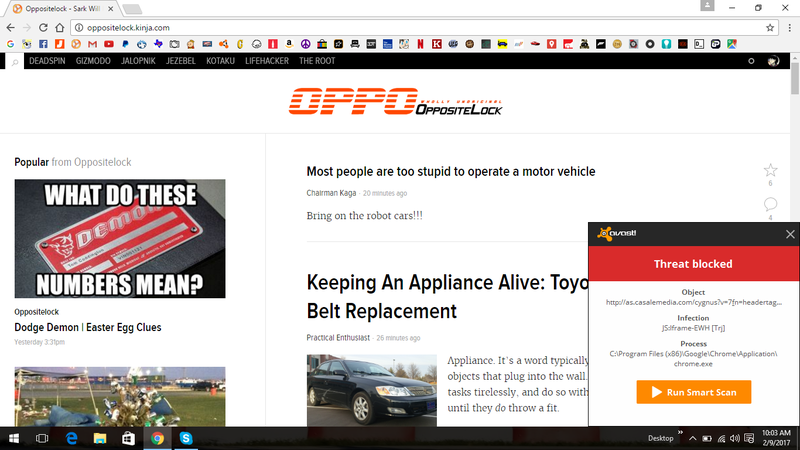Close the Avast threat popup
Viewport: 800px width, 450px height.
pos(790,234)
